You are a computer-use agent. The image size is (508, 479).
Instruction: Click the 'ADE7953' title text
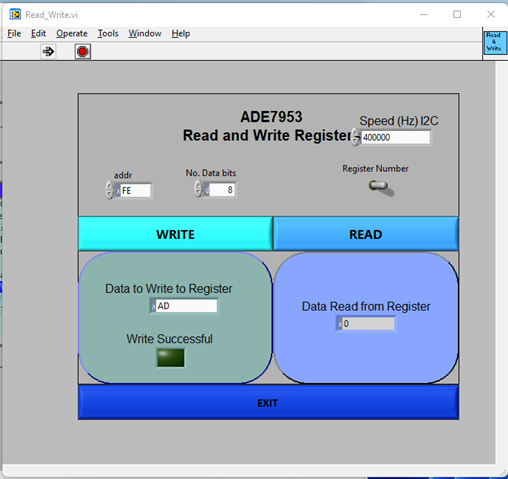coord(271,117)
